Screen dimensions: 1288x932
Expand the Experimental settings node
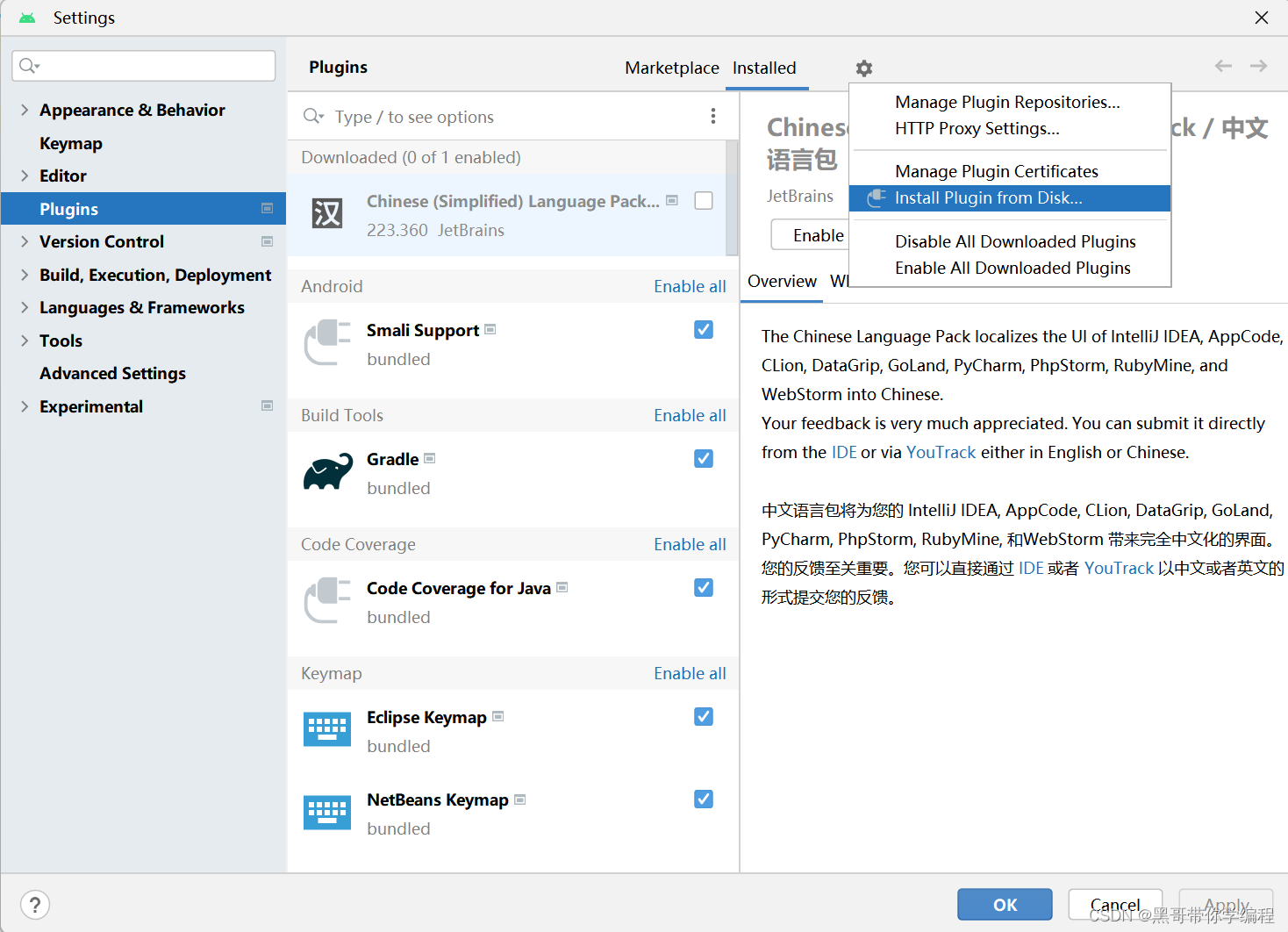click(25, 406)
